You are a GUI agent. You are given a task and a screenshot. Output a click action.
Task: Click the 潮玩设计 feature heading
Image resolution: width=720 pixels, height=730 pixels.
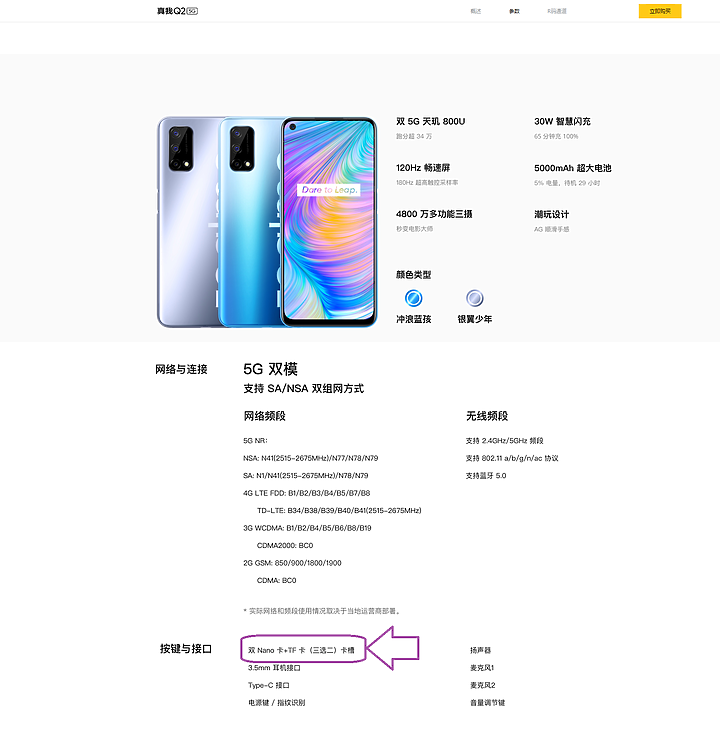point(552,214)
